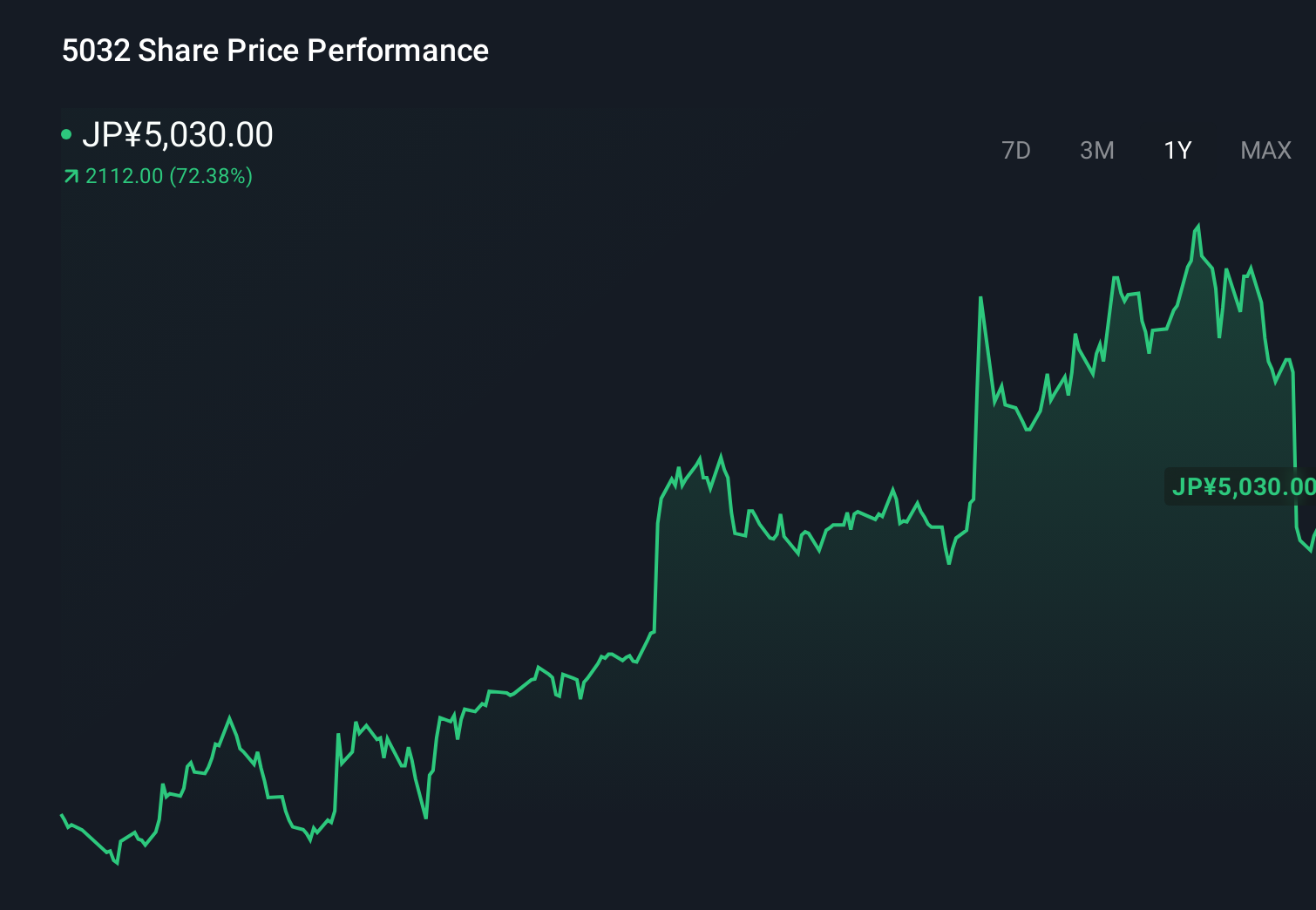Click the 5032 Share Price Performance title

click(275, 51)
